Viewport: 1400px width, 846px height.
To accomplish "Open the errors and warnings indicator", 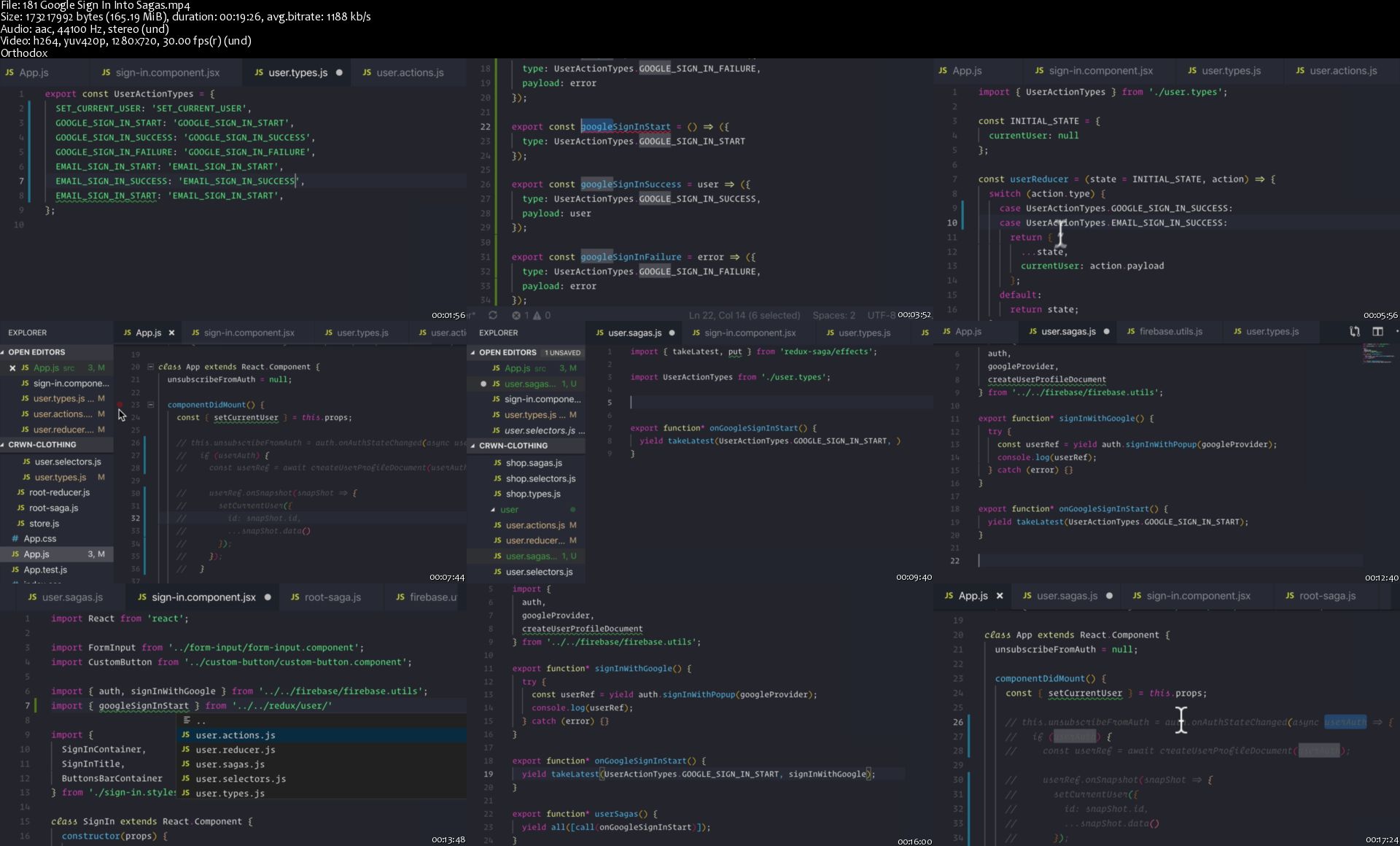I will (531, 315).
